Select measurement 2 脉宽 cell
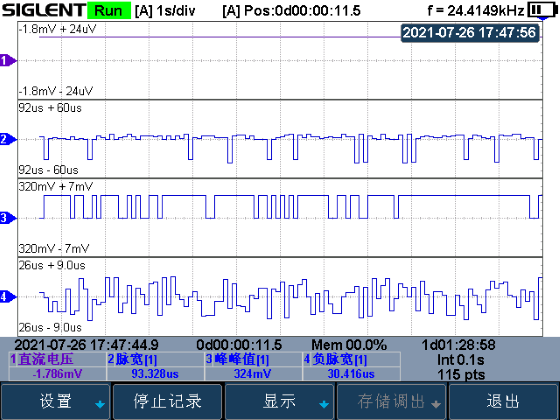 click(155, 366)
